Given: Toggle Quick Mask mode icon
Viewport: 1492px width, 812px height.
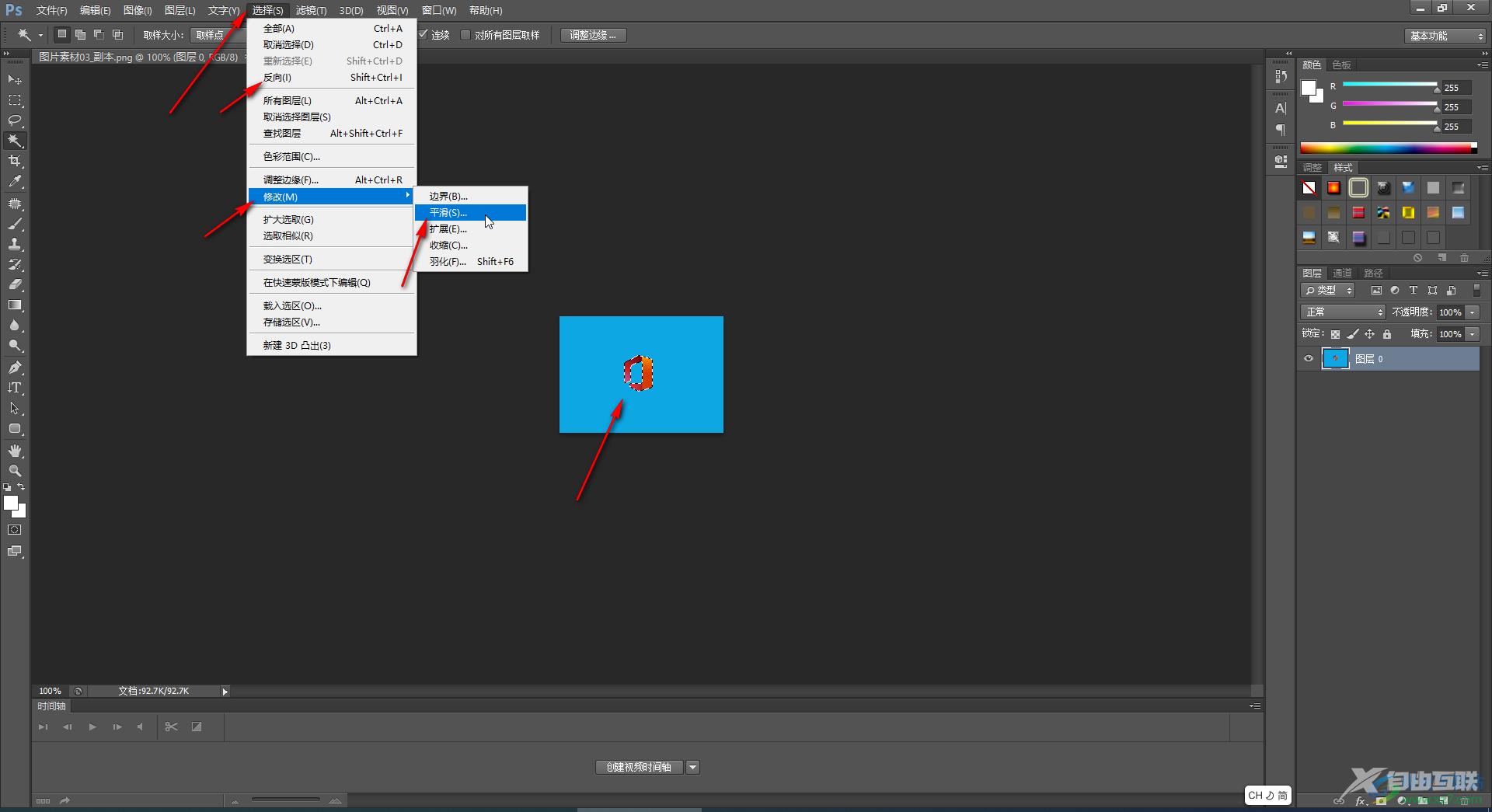Looking at the screenshot, I should pyautogui.click(x=15, y=530).
